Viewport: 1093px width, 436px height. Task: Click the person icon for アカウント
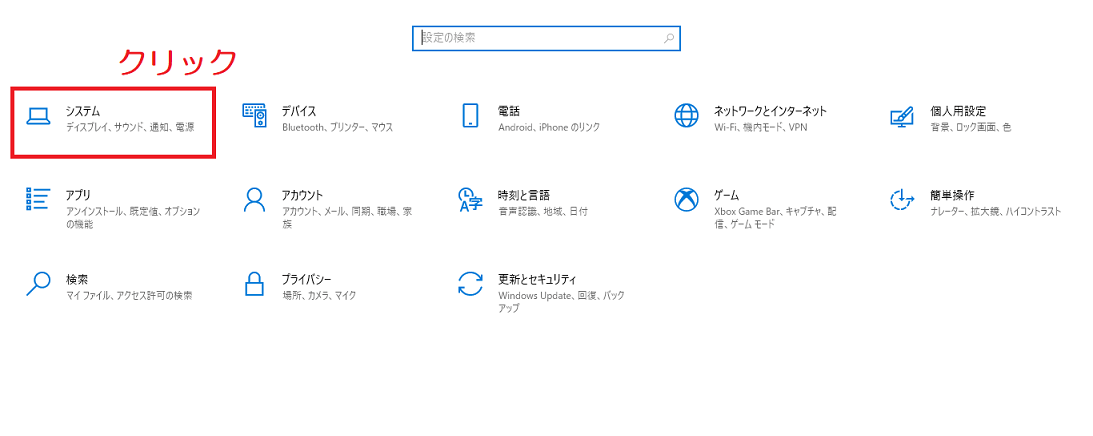pos(254,200)
